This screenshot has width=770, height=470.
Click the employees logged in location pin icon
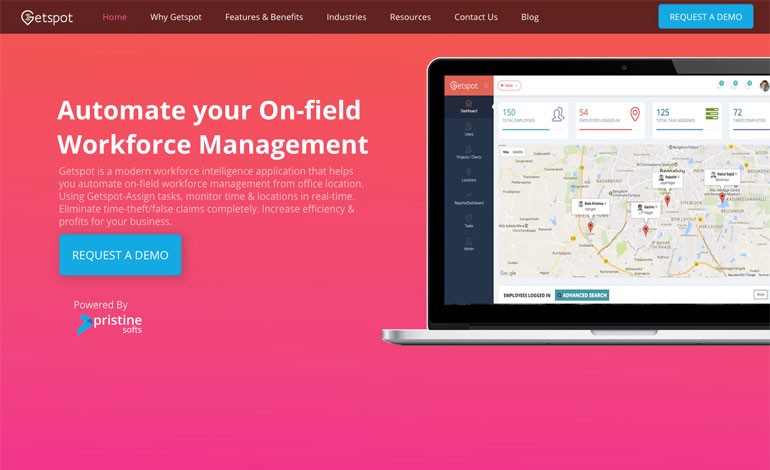pos(634,114)
